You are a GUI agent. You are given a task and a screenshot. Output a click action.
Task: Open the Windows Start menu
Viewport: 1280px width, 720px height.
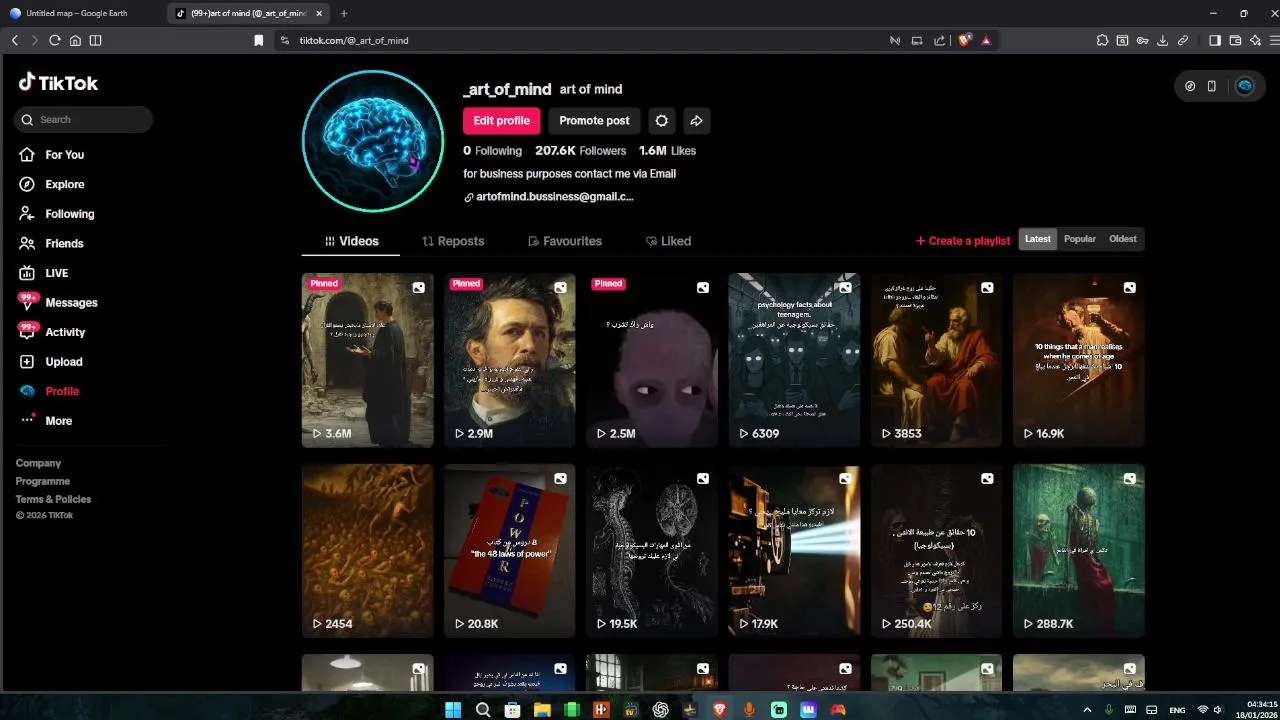453,710
